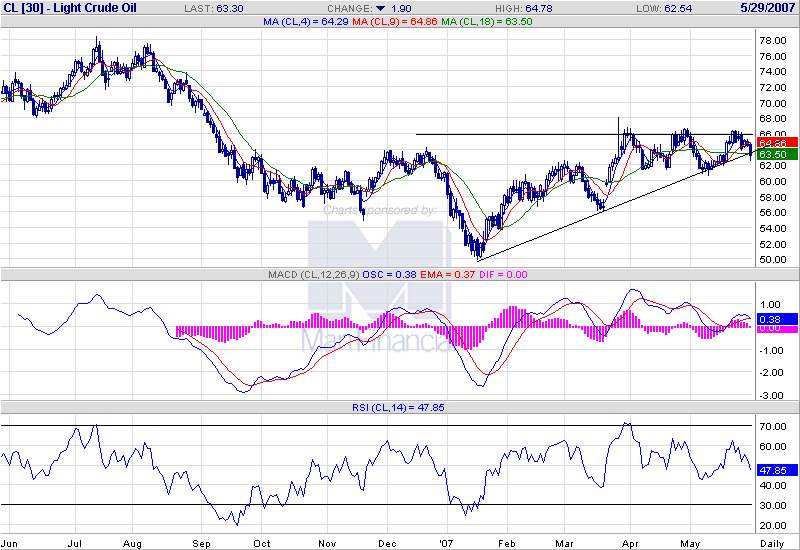Click the Aug label on the time axis
Image resolution: width=800 pixels, height=550 pixels.
133,543
